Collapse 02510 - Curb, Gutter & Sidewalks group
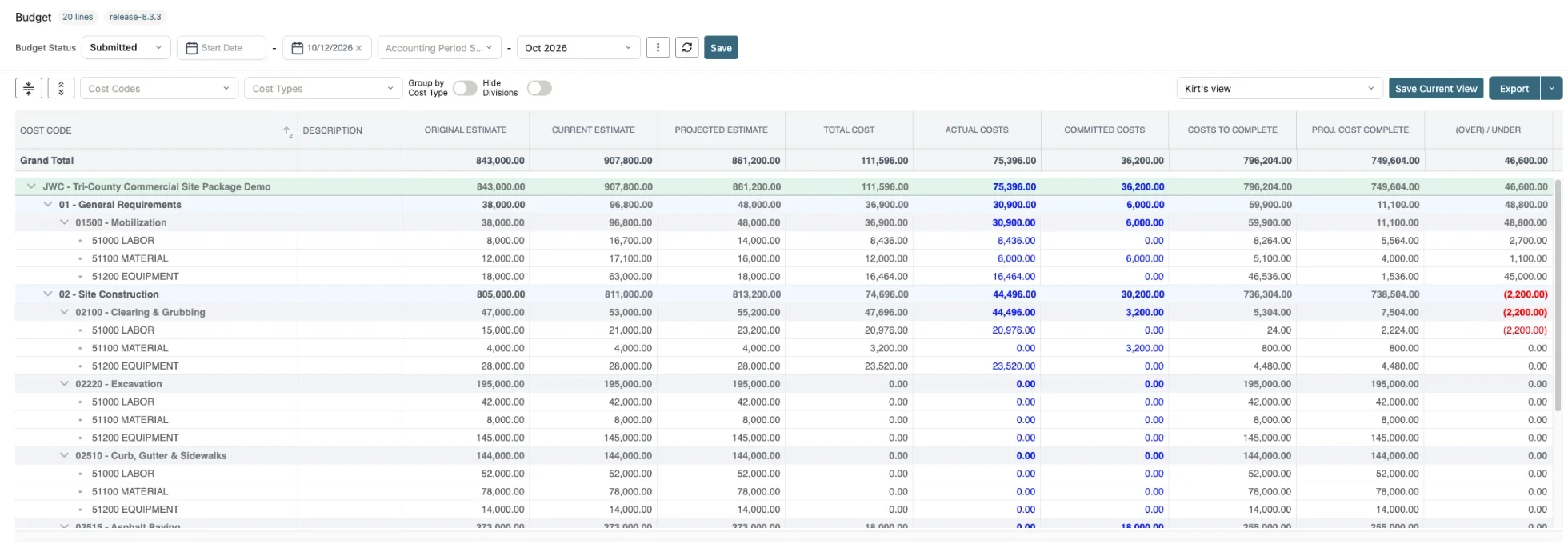Screen dimensions: 1568x544 click(65, 456)
